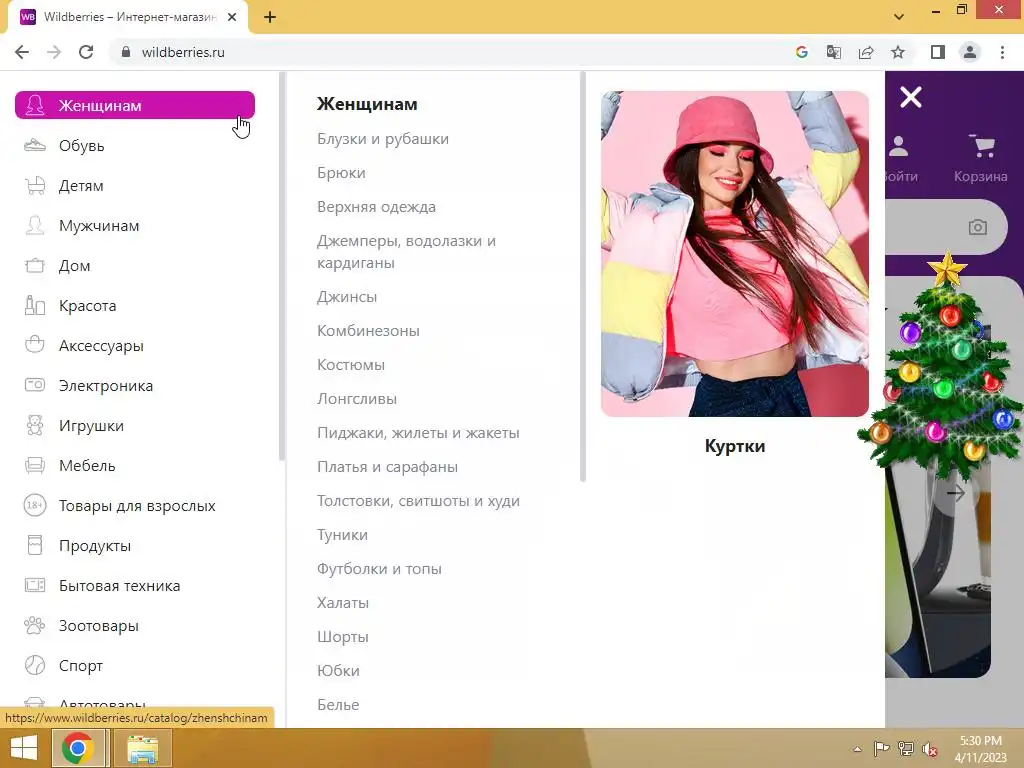The height and width of the screenshot is (768, 1024).
Task: Click the 18+ icon for Товары для взрослых
Action: [35, 505]
